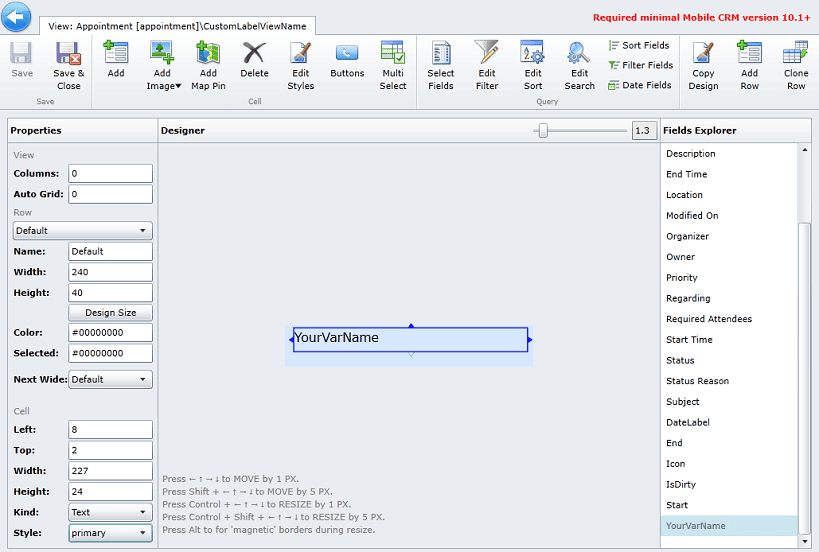Screen dimensions: 819x552
Task: Click the Multi Select icon
Action: (393, 53)
